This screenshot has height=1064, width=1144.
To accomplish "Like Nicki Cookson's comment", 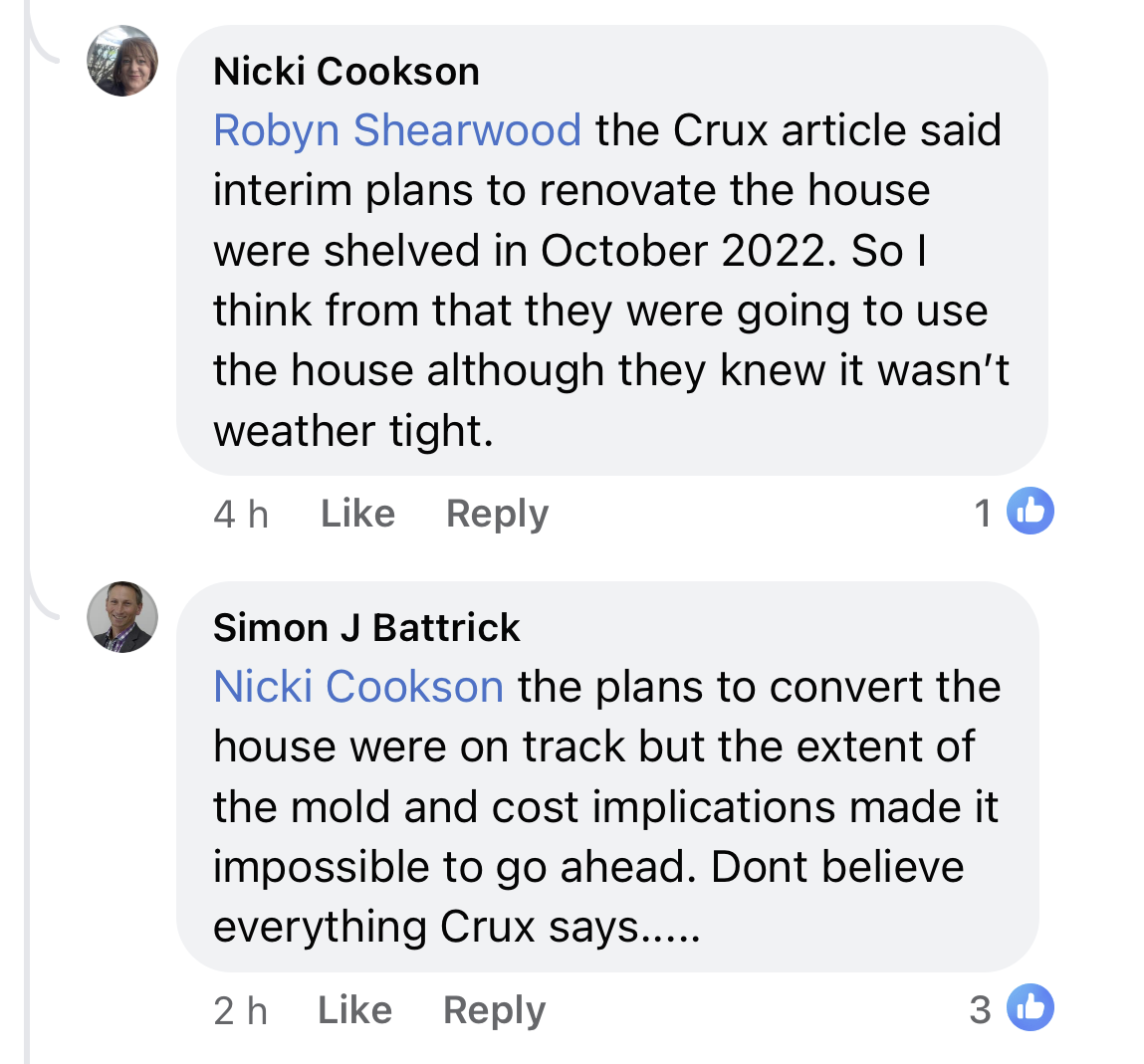I will pyautogui.click(x=357, y=514).
